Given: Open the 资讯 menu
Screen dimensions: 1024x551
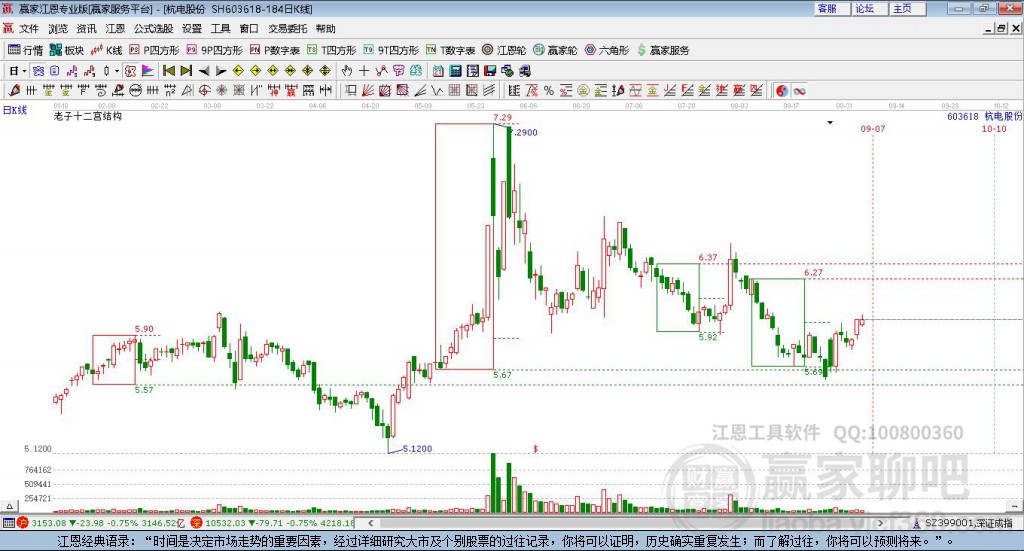Looking at the screenshot, I should [x=86, y=29].
